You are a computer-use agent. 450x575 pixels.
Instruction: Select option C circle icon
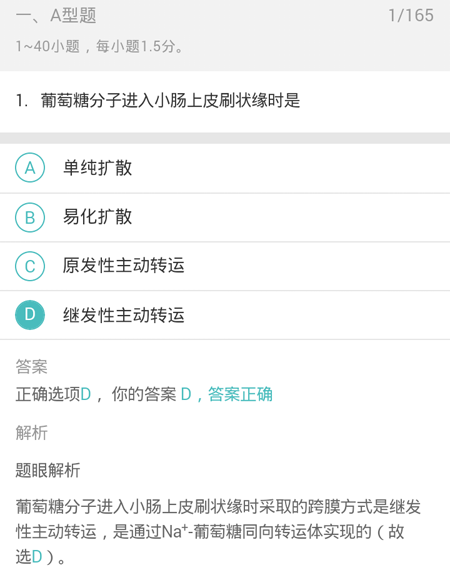point(30,266)
